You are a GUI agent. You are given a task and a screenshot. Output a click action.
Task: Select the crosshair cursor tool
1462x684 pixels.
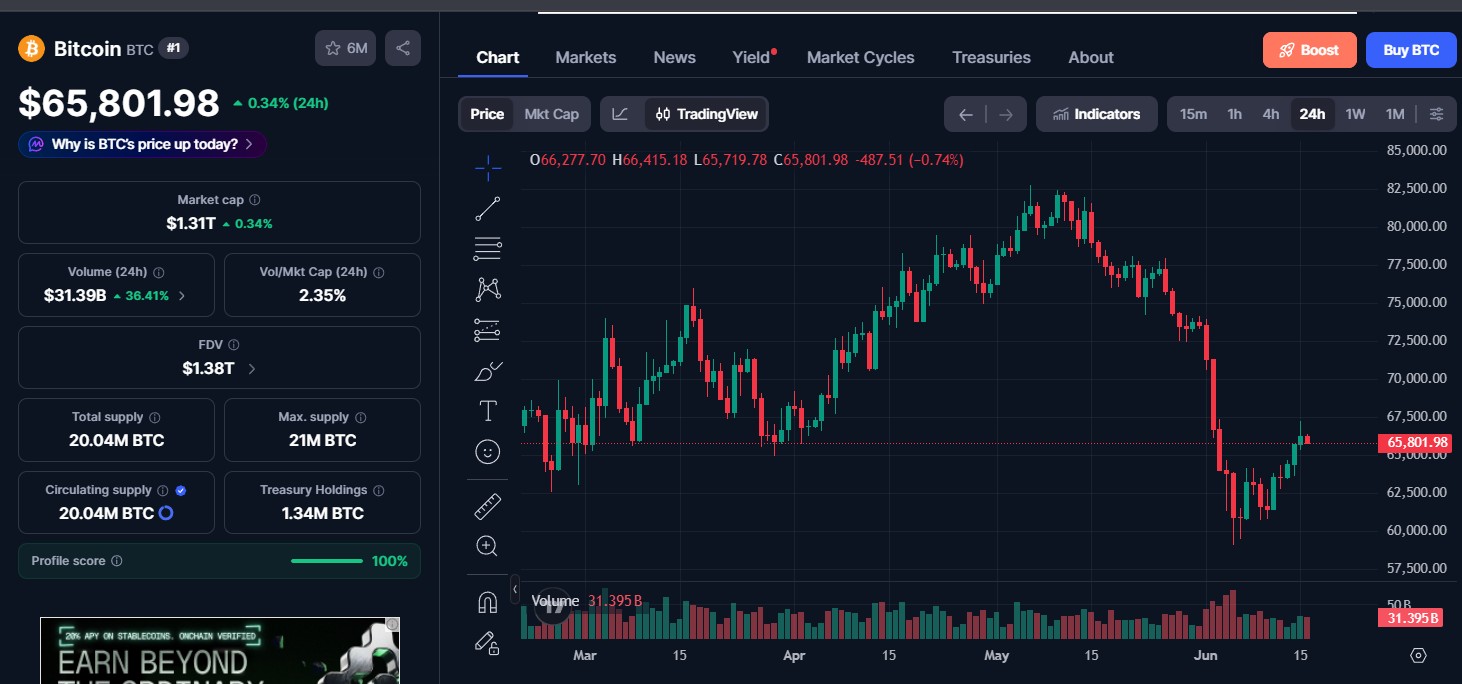tap(488, 168)
